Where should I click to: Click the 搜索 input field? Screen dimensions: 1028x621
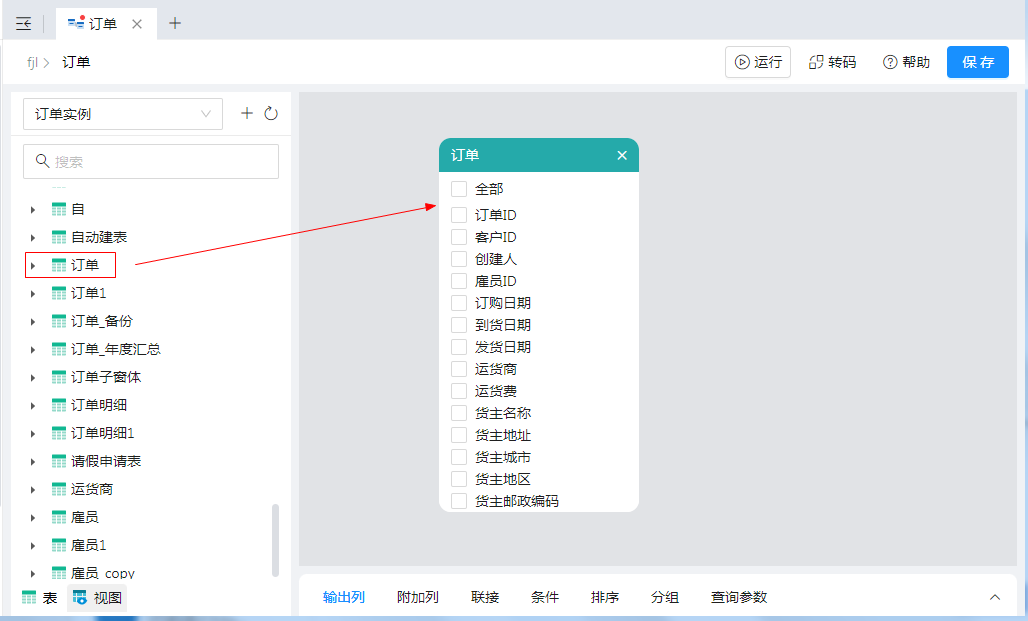(x=151, y=161)
